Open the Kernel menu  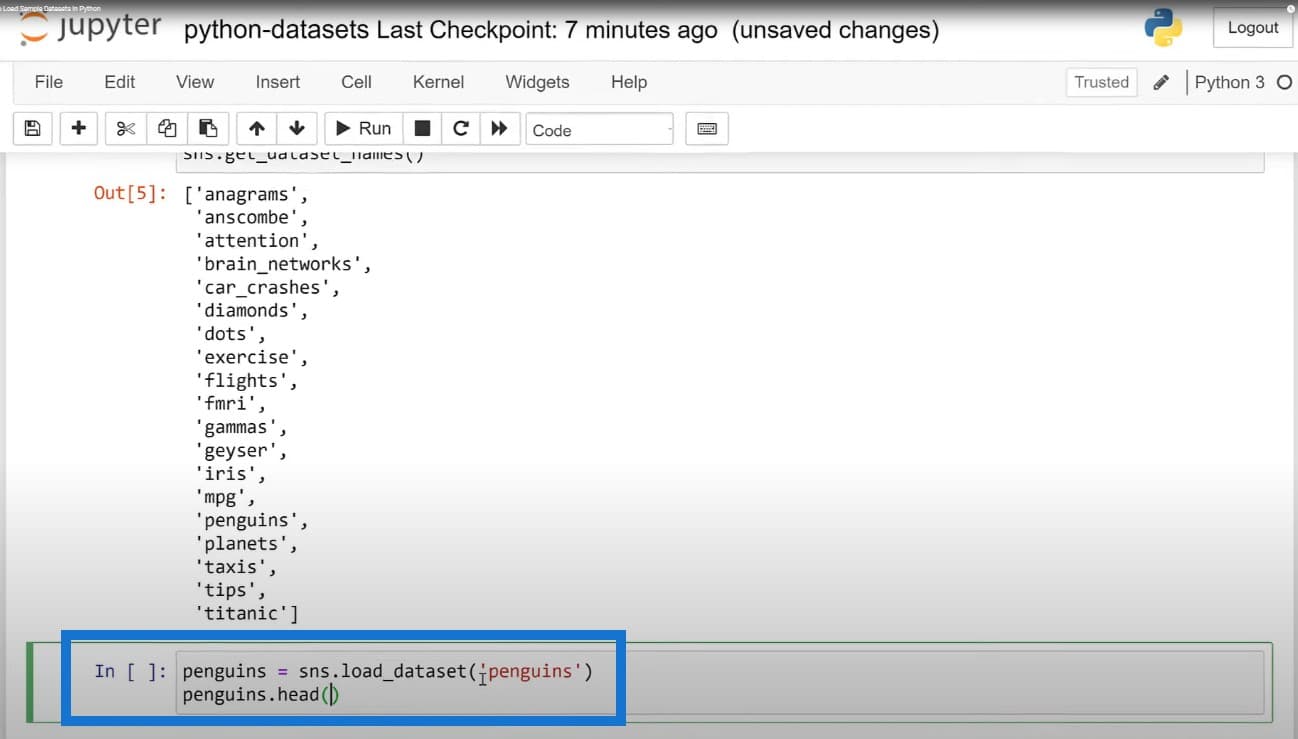(x=438, y=82)
